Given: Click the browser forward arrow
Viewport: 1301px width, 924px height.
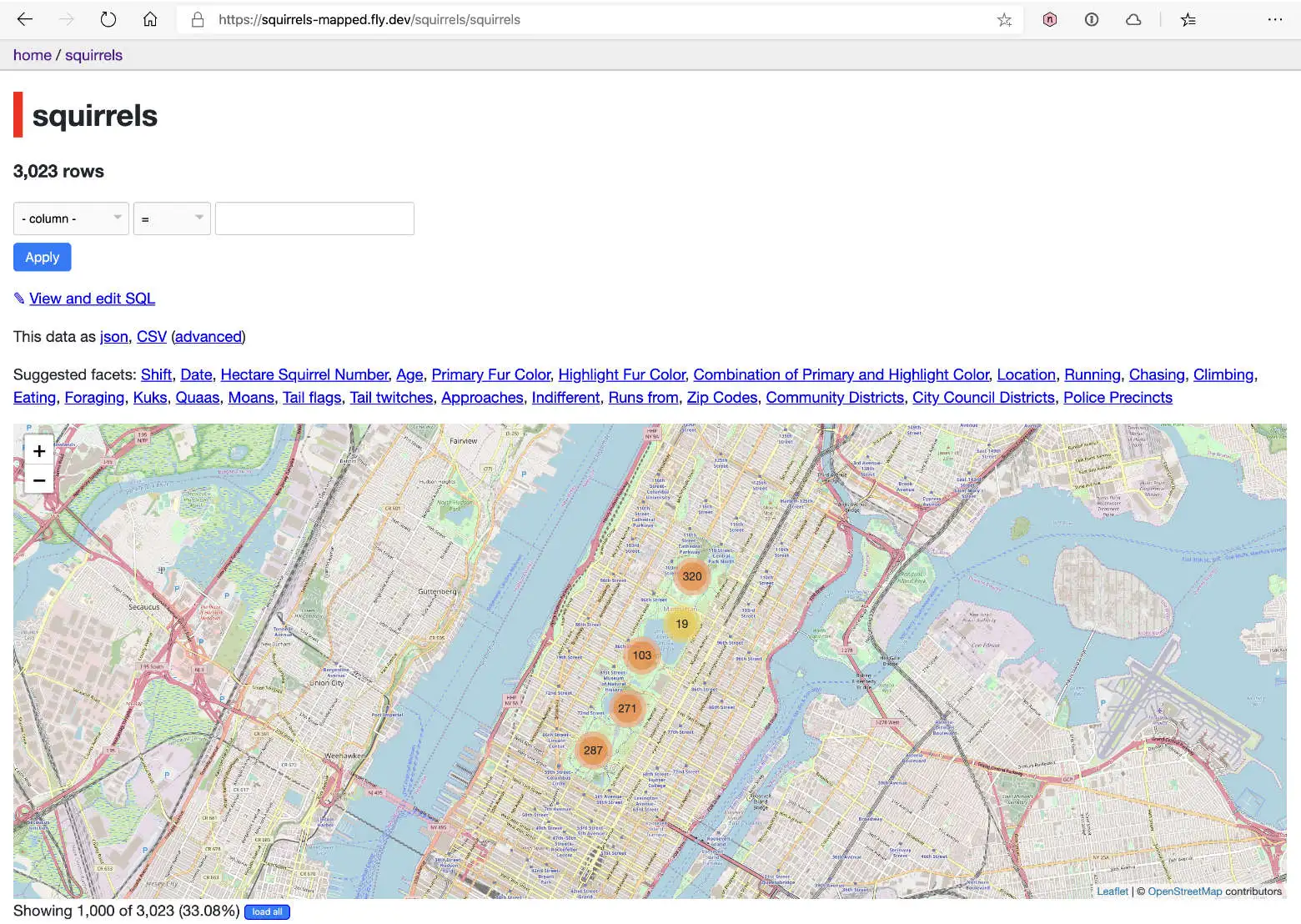Looking at the screenshot, I should point(67,19).
